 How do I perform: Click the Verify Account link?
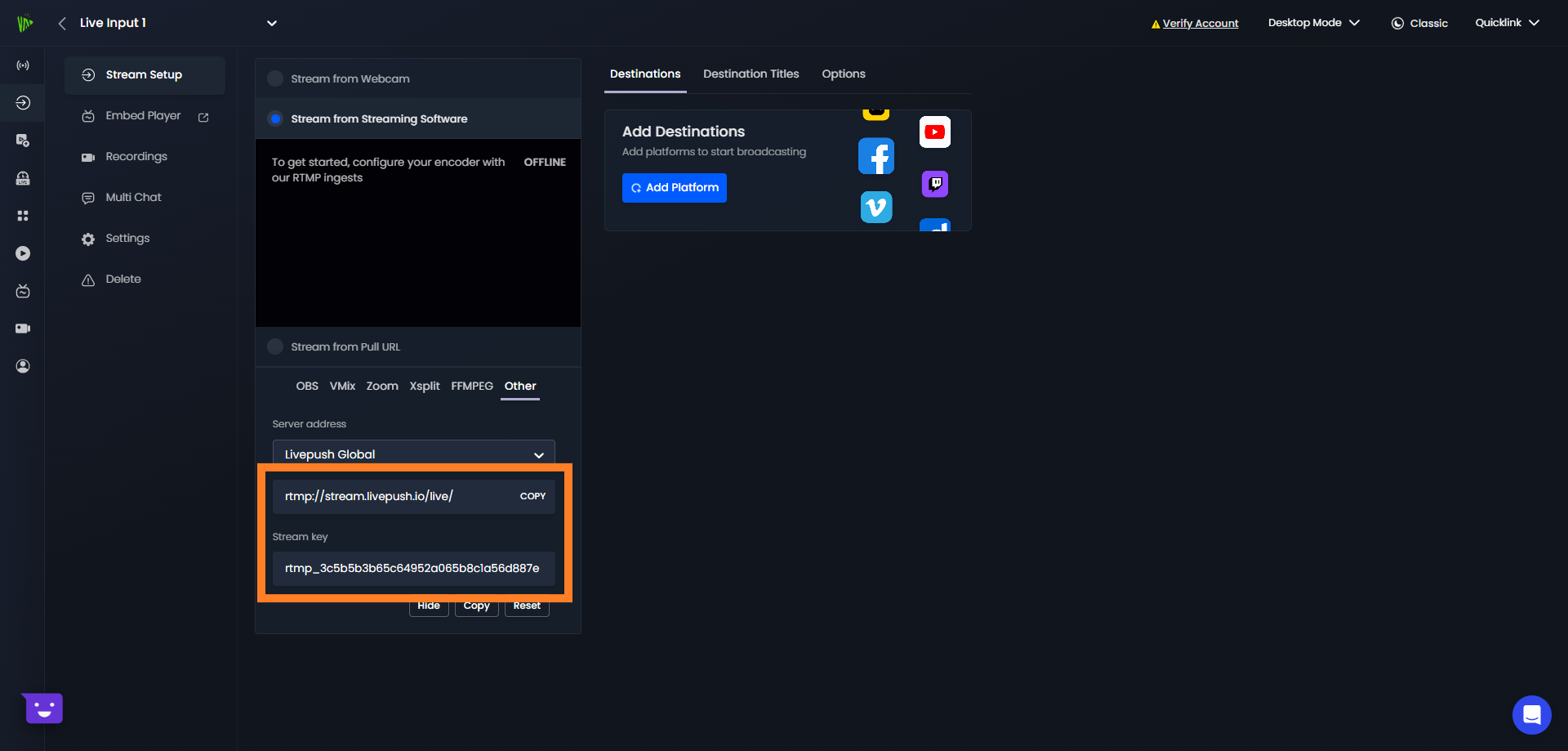coord(1200,24)
